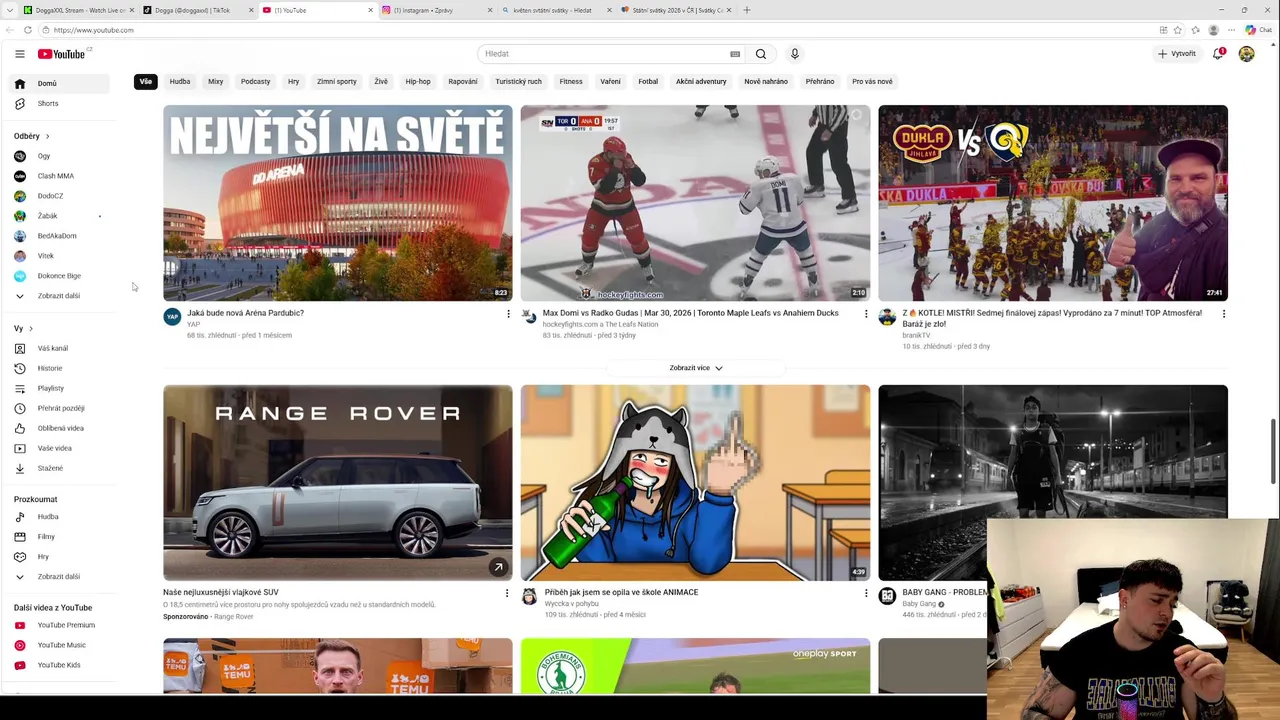Open YouTube Premium link
The height and width of the screenshot is (720, 1280).
pos(58,625)
